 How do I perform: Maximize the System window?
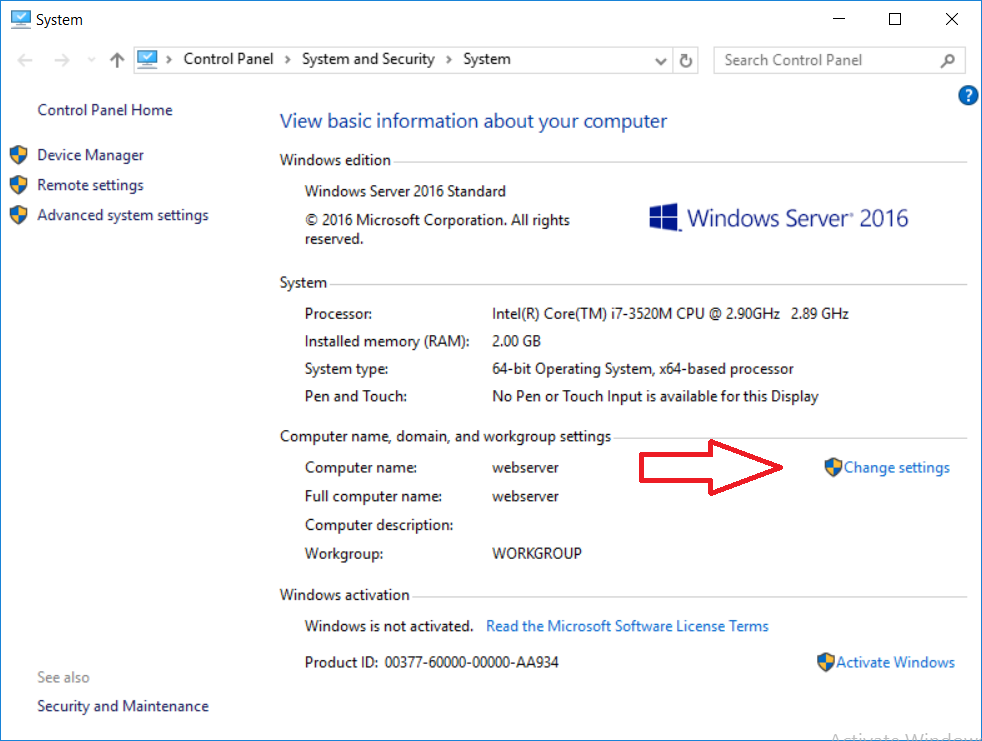click(x=895, y=19)
